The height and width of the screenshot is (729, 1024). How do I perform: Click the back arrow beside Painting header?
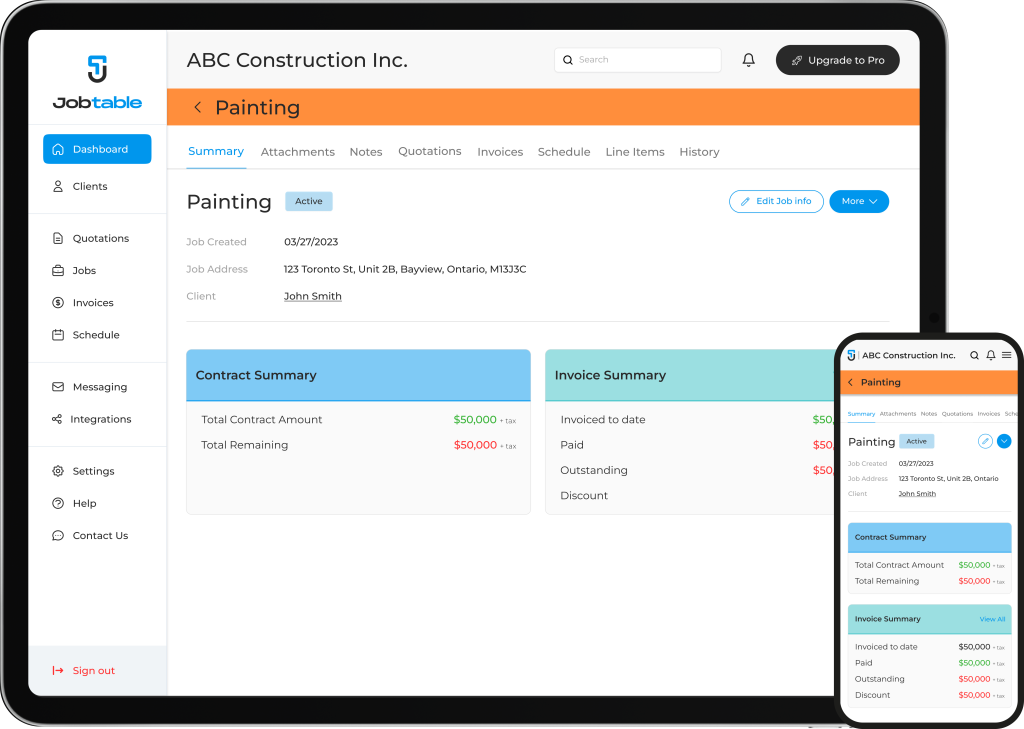tap(198, 108)
